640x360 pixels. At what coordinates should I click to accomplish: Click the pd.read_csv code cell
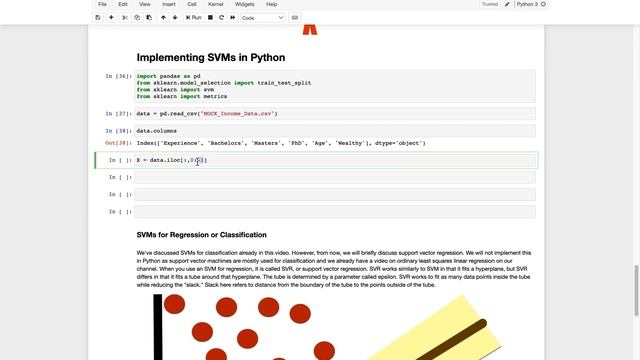point(335,113)
